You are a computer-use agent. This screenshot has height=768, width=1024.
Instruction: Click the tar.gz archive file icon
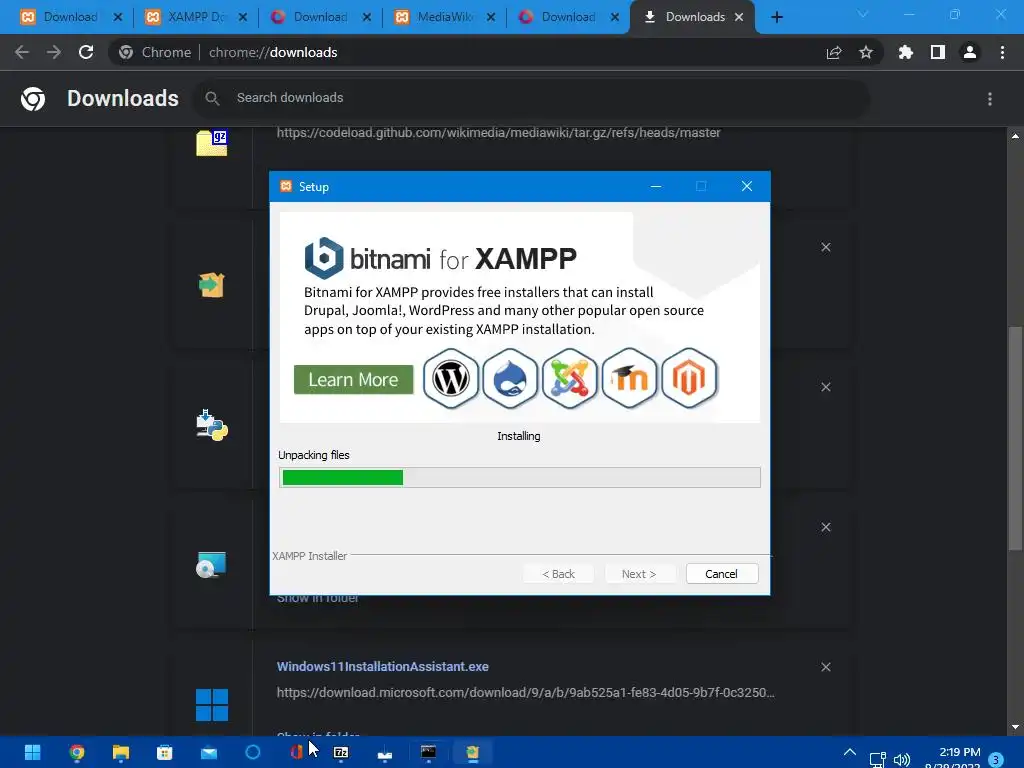point(212,143)
